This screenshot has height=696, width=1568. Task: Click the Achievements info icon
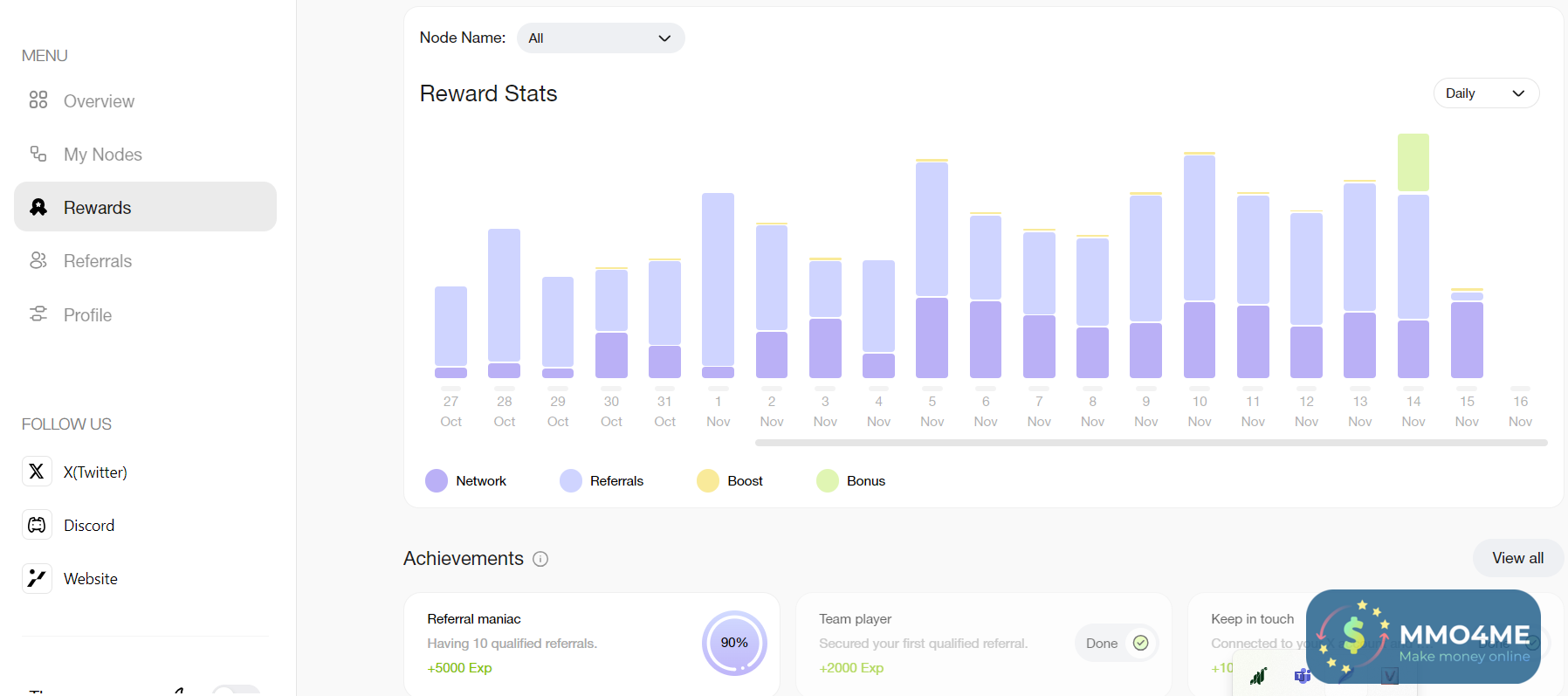[x=540, y=559]
